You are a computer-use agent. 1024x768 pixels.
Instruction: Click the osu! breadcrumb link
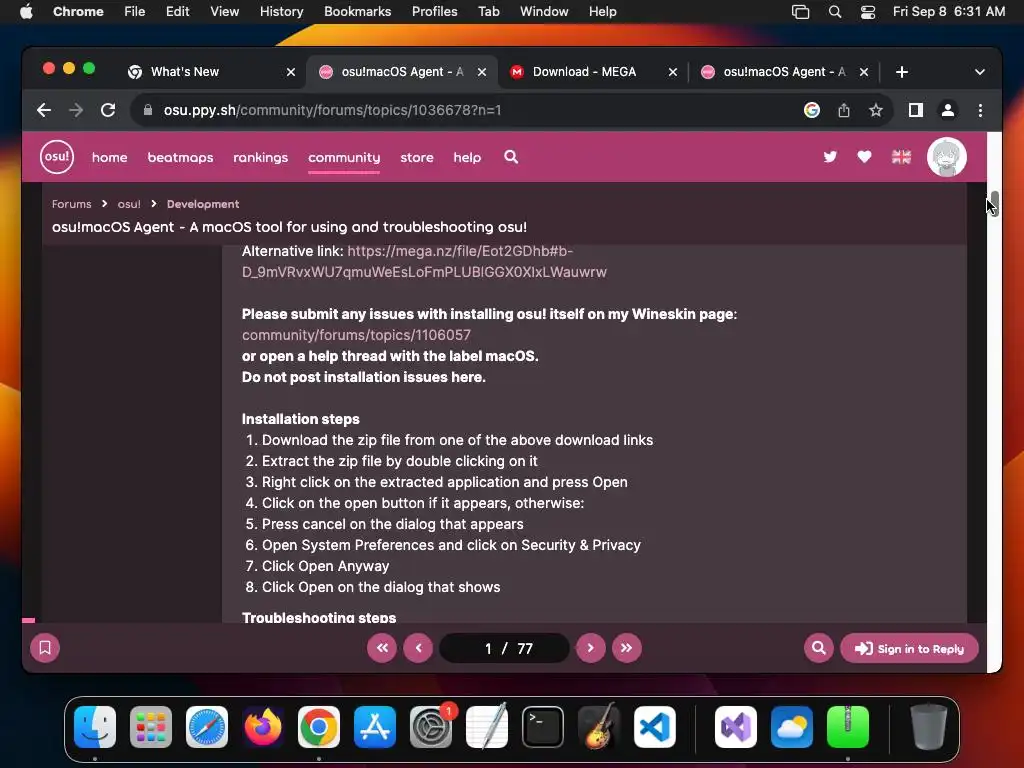[129, 204]
